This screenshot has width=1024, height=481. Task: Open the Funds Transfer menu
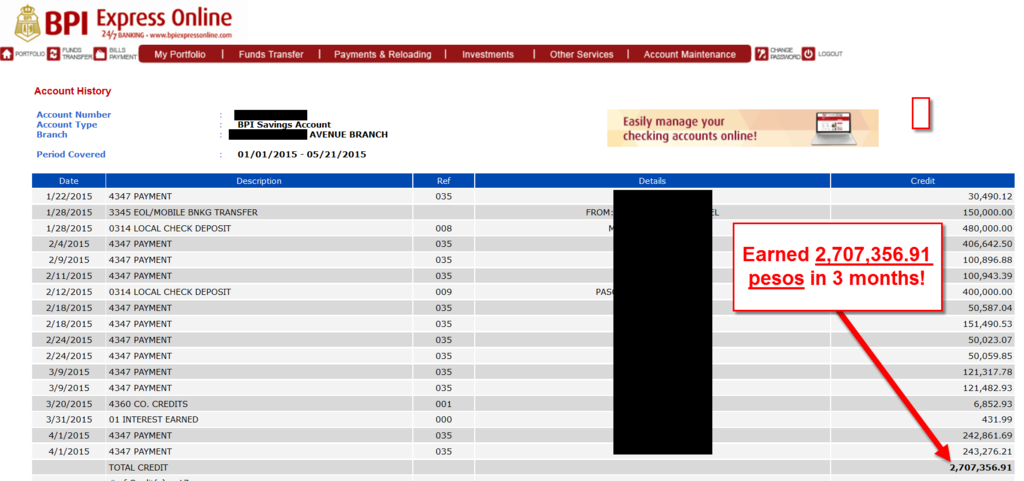point(271,55)
